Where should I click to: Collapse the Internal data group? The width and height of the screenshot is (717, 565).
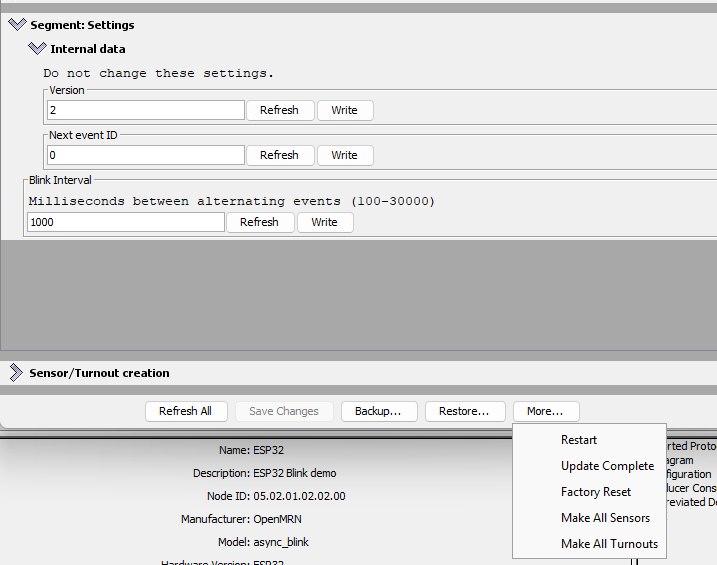pyautogui.click(x=37, y=48)
